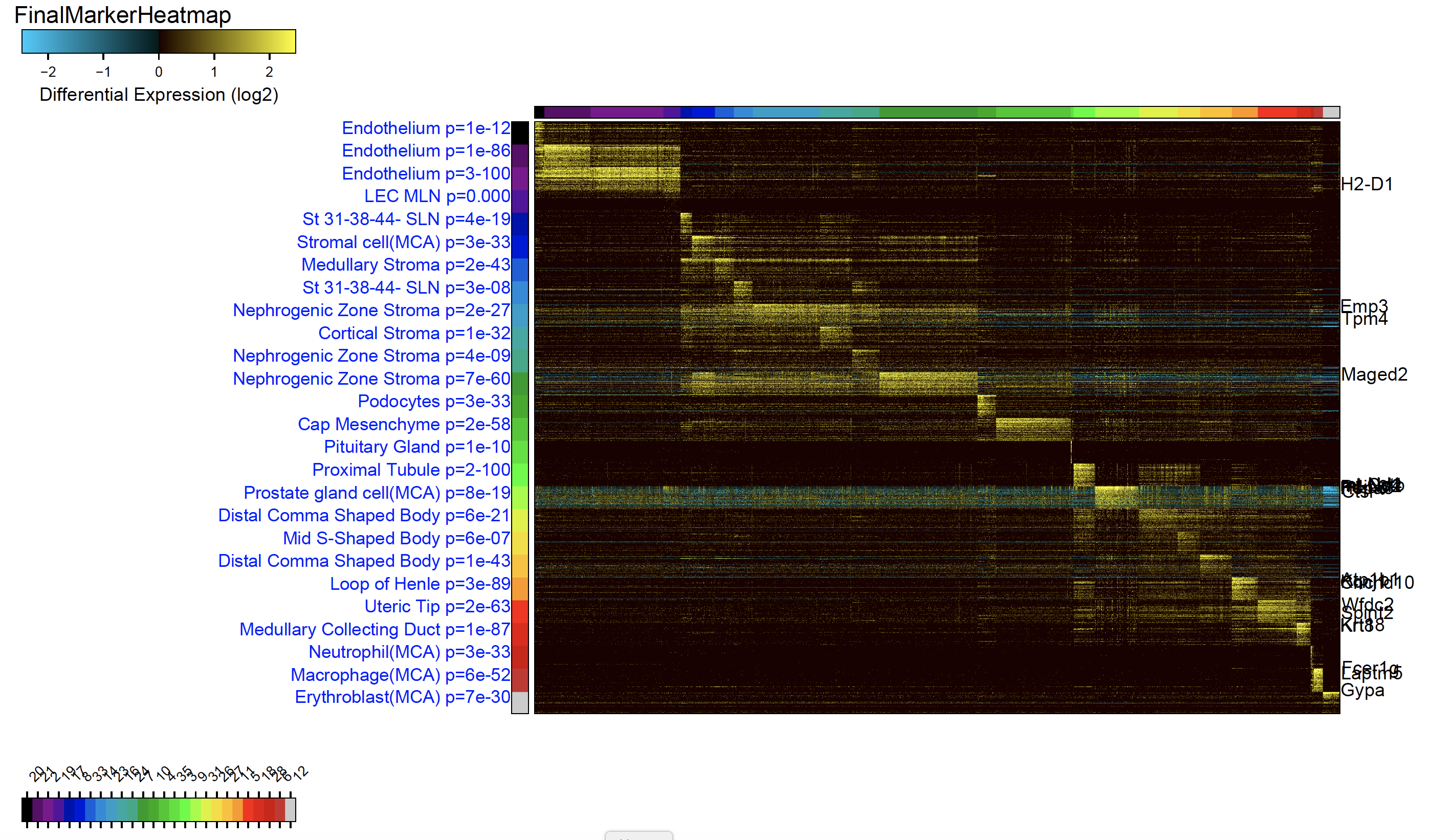
Task: Click Prostate gland cell(MCA) p=8e-19 label
Action: (x=377, y=493)
